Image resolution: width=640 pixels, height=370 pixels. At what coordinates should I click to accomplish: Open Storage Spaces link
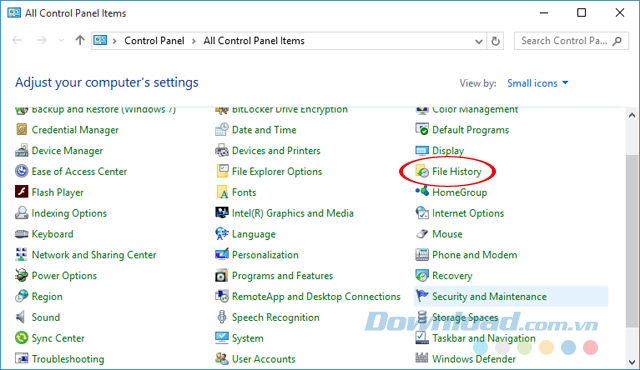465,317
